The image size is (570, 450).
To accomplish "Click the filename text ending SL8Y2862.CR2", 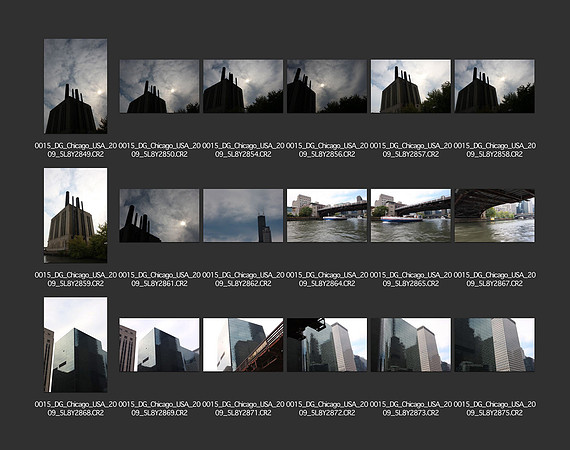I will click(243, 279).
